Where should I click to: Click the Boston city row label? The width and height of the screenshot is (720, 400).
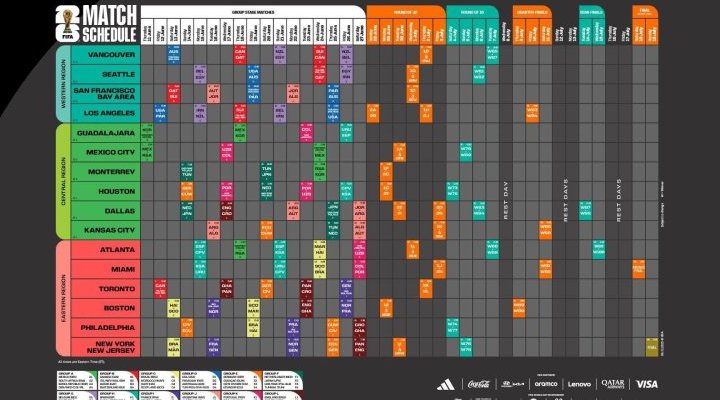[x=105, y=308]
